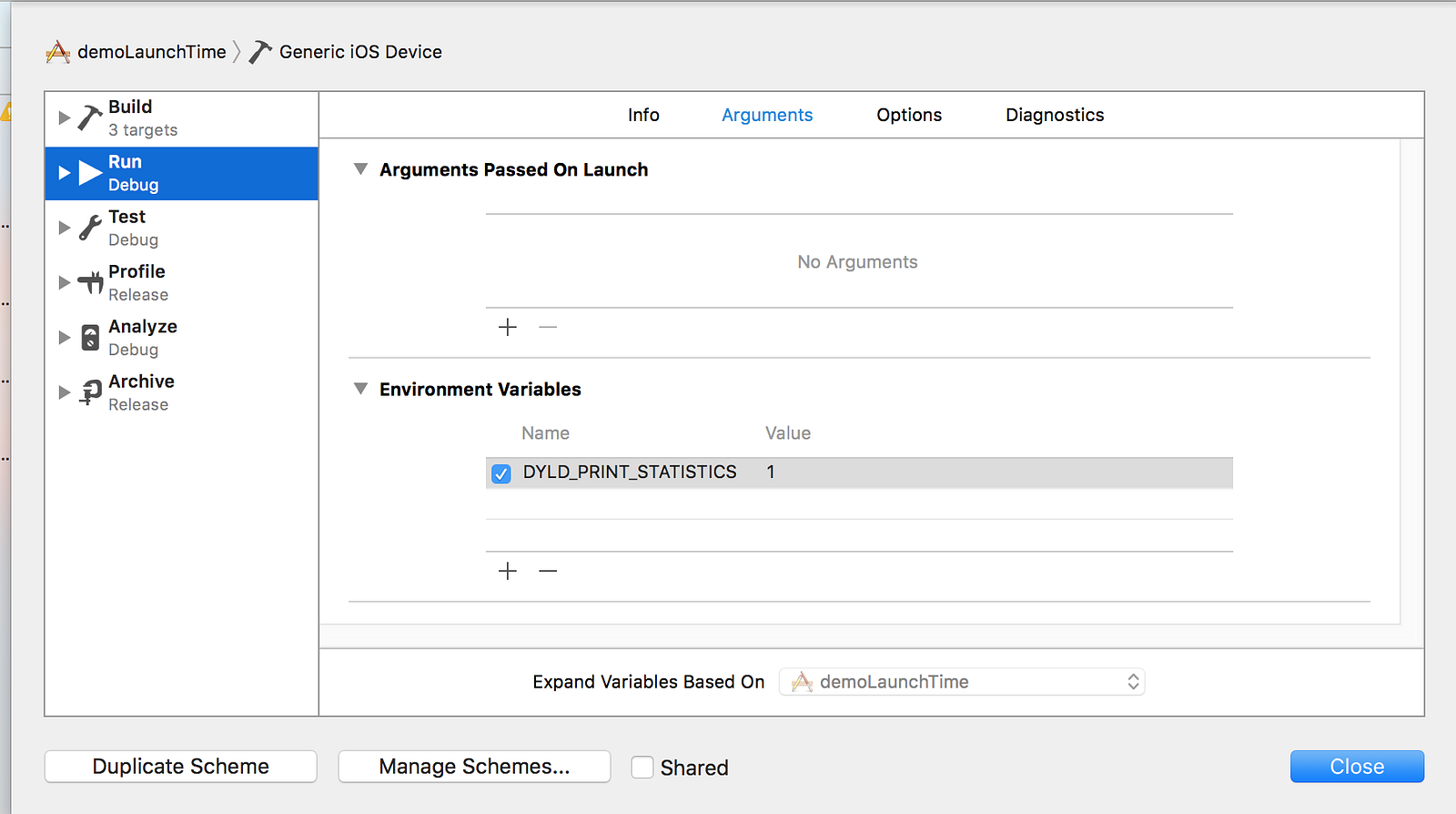1456x814 pixels.
Task: Collapse Arguments Passed On Launch section
Action: coord(360,169)
